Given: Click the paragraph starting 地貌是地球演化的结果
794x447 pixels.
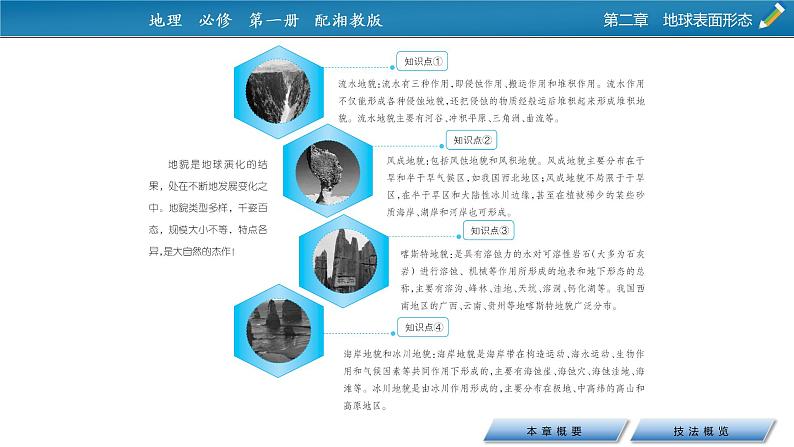Looking at the screenshot, I should [x=208, y=208].
